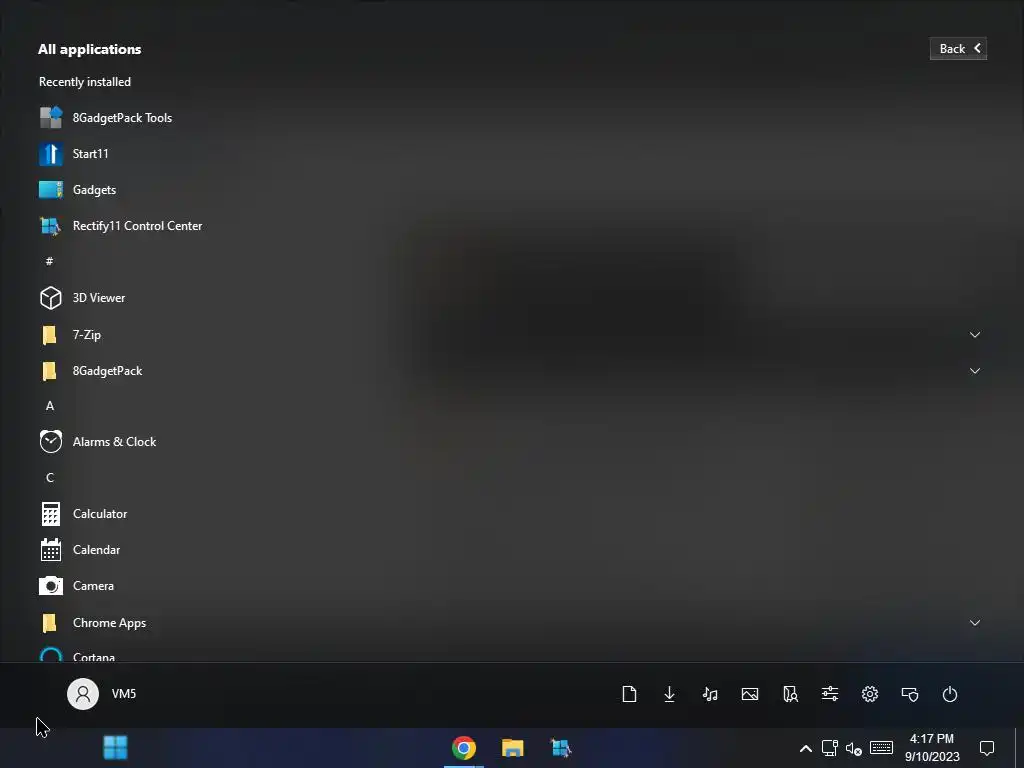This screenshot has height=768, width=1024.
Task: Open the Power options icon
Action: [950, 694]
